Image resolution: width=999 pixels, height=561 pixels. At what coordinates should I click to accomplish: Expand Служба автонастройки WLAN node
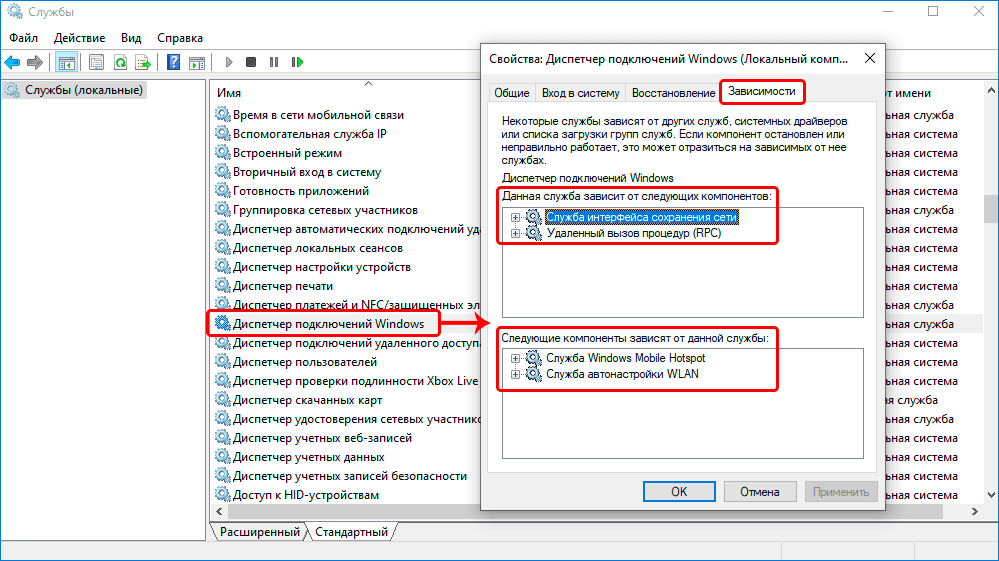coord(516,374)
